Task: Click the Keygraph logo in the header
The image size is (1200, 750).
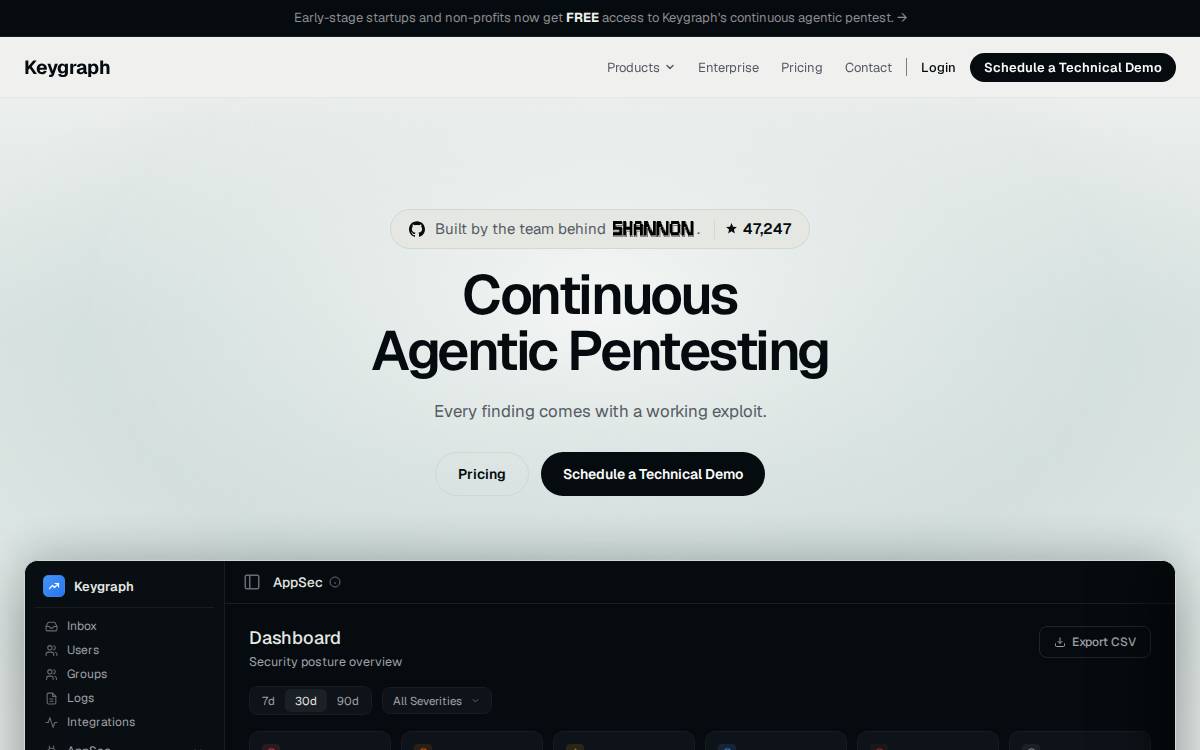Action: coord(67,67)
